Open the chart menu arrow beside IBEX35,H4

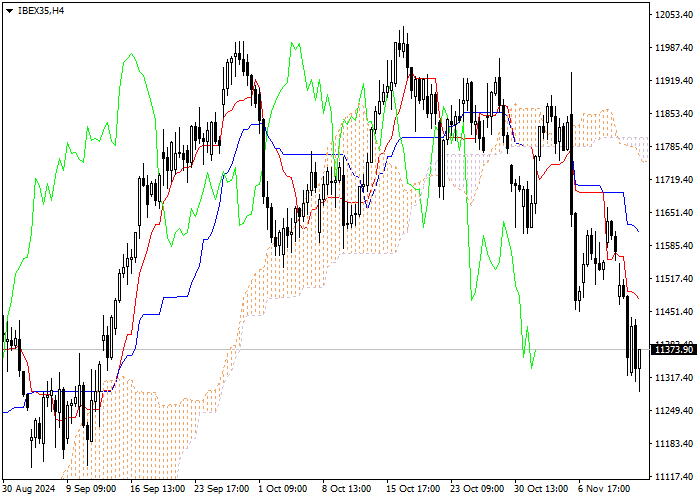pyautogui.click(x=9, y=11)
